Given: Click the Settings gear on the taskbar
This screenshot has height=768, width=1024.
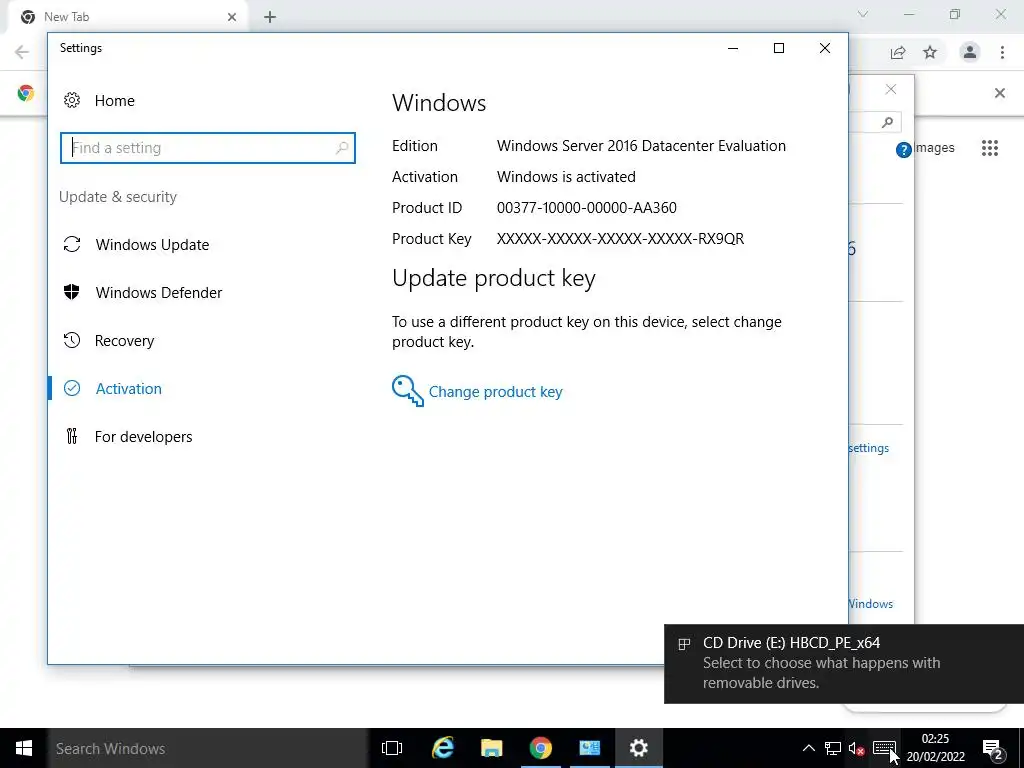Looking at the screenshot, I should [639, 748].
